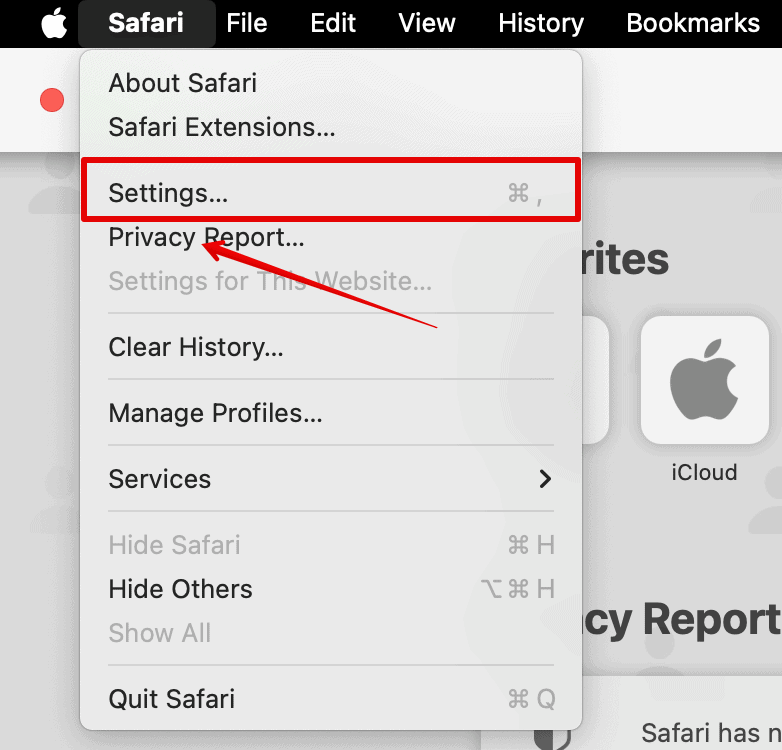Viewport: 782px width, 750px height.
Task: Open the Apple menu
Action: click(53, 23)
